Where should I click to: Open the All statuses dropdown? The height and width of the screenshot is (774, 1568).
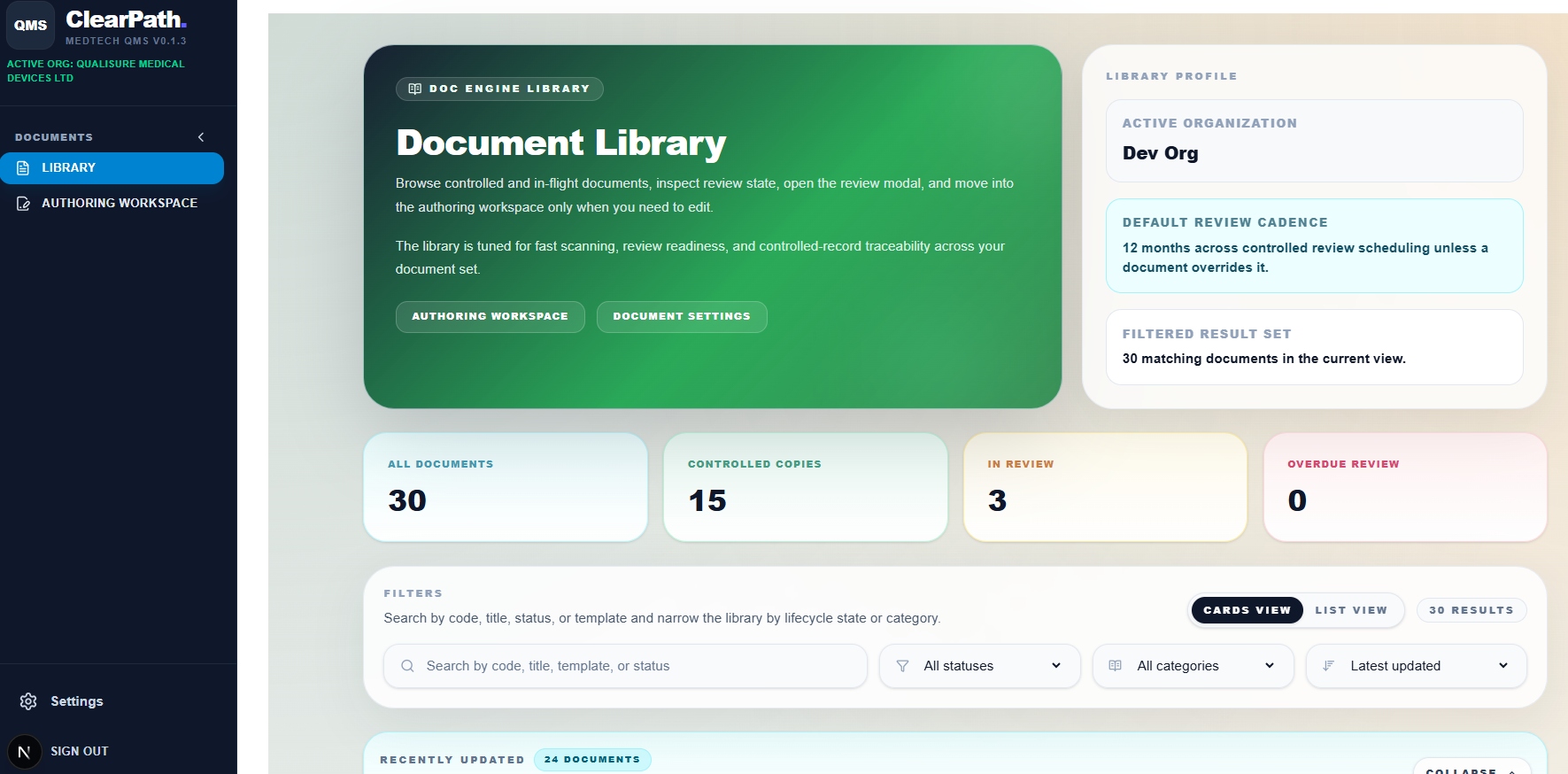980,666
